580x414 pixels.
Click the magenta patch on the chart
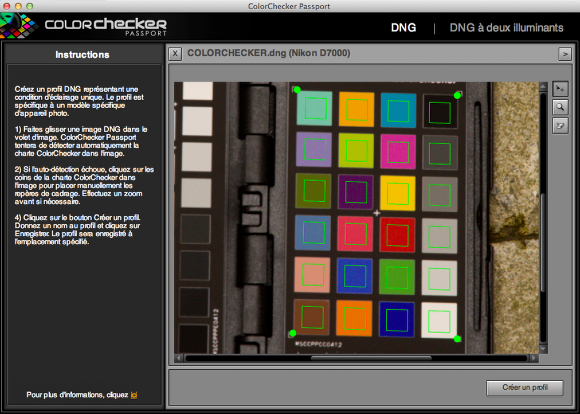coord(398,151)
